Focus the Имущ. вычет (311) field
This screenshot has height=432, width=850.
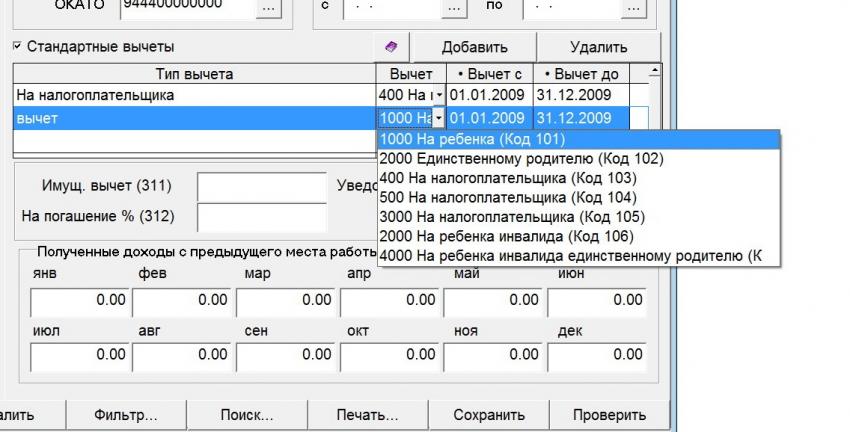(x=262, y=187)
